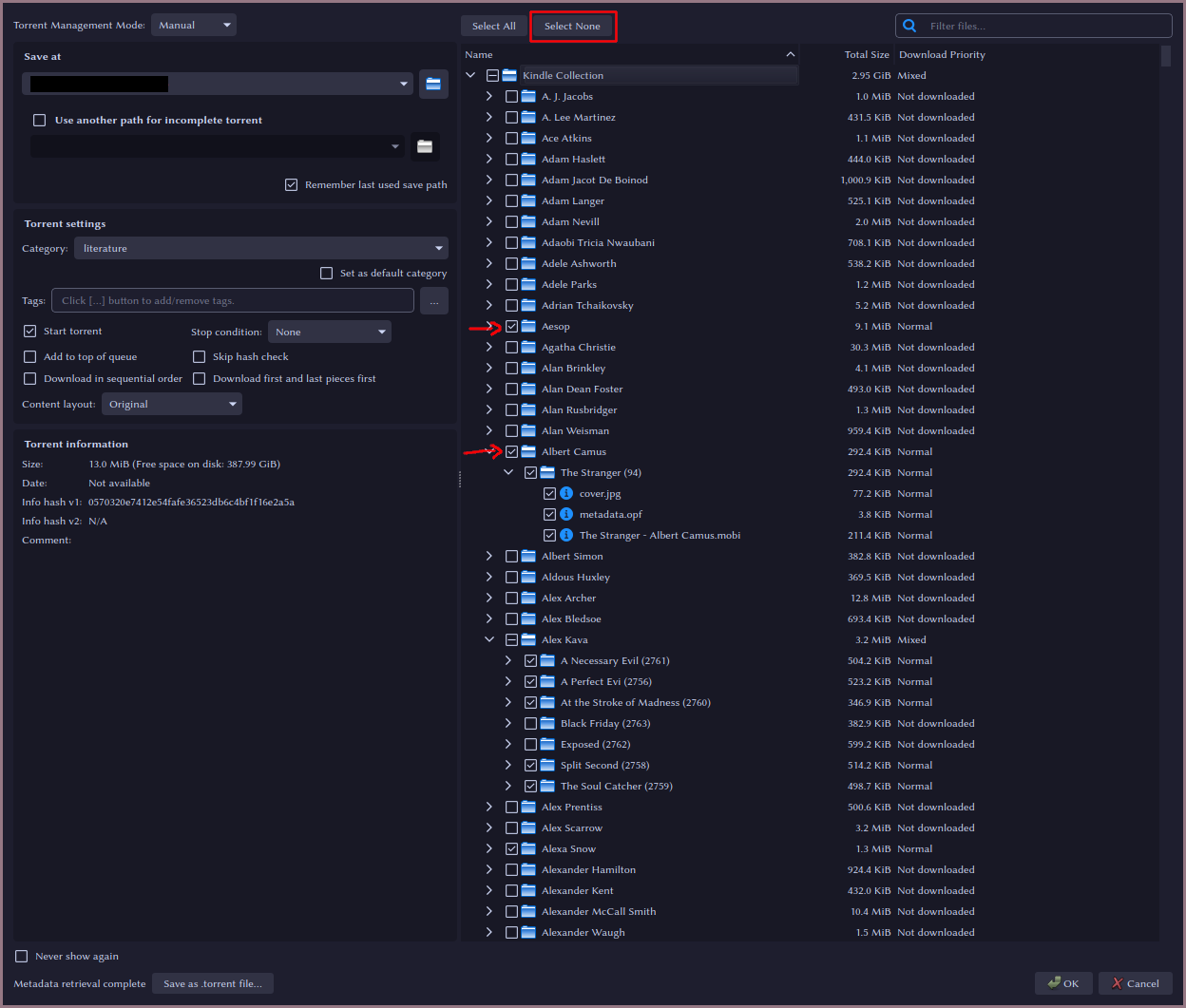Enable Skip hash check option

[x=199, y=356]
